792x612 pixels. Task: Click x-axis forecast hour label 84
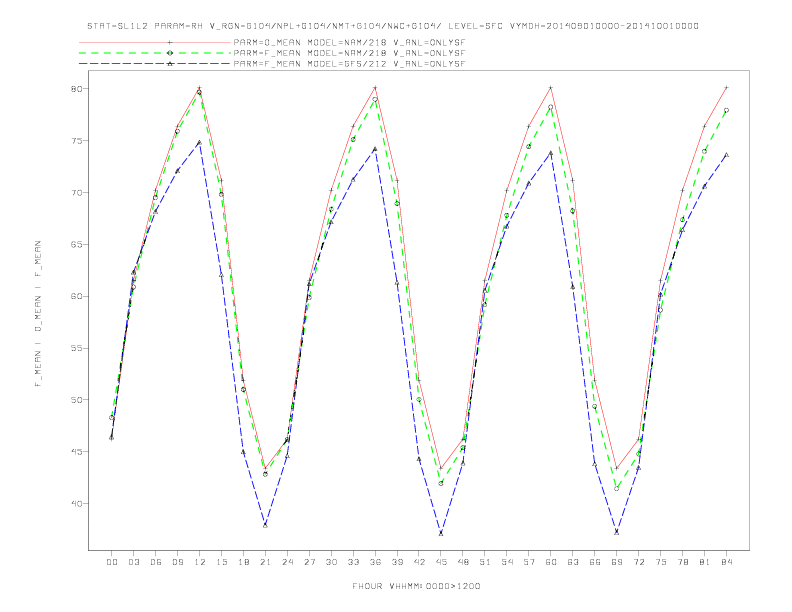pos(727,562)
